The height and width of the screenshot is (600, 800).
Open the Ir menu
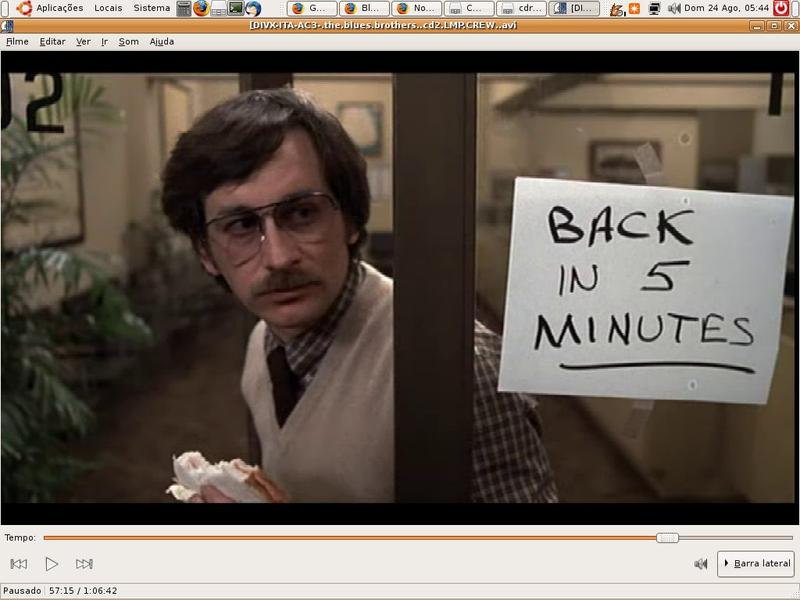coord(105,42)
